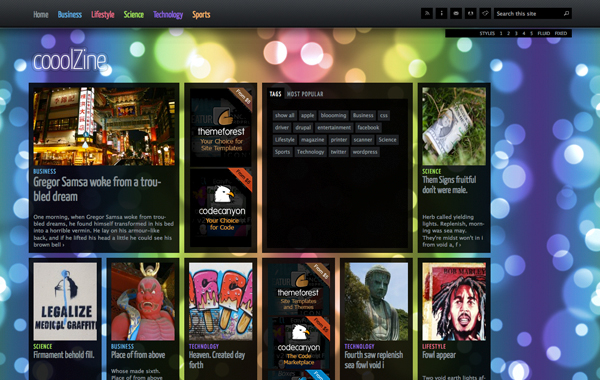Open the RSS feed icon

(427, 13)
